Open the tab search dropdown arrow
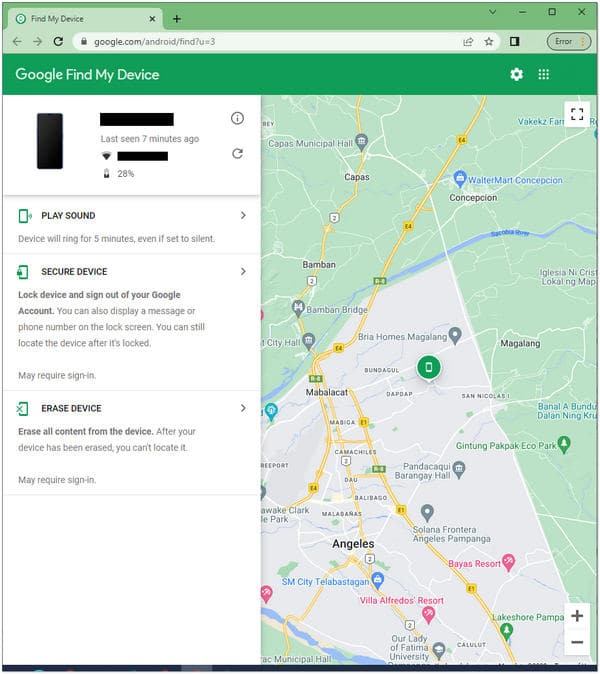The width and height of the screenshot is (600, 674). (493, 12)
